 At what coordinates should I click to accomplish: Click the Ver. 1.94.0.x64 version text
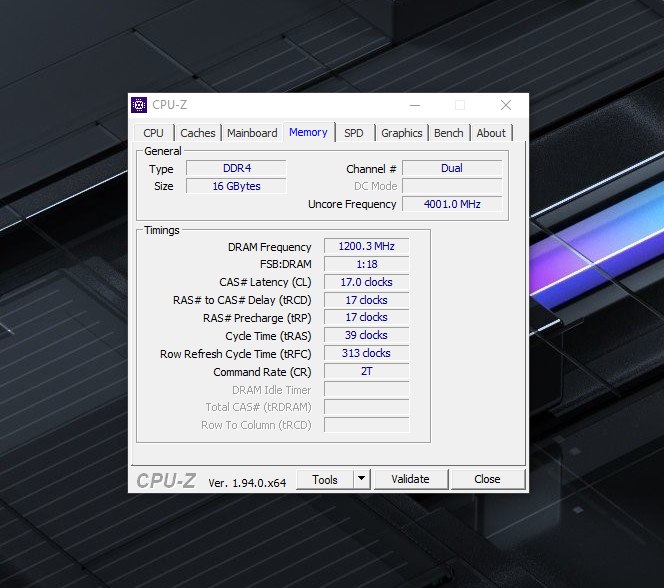point(247,483)
